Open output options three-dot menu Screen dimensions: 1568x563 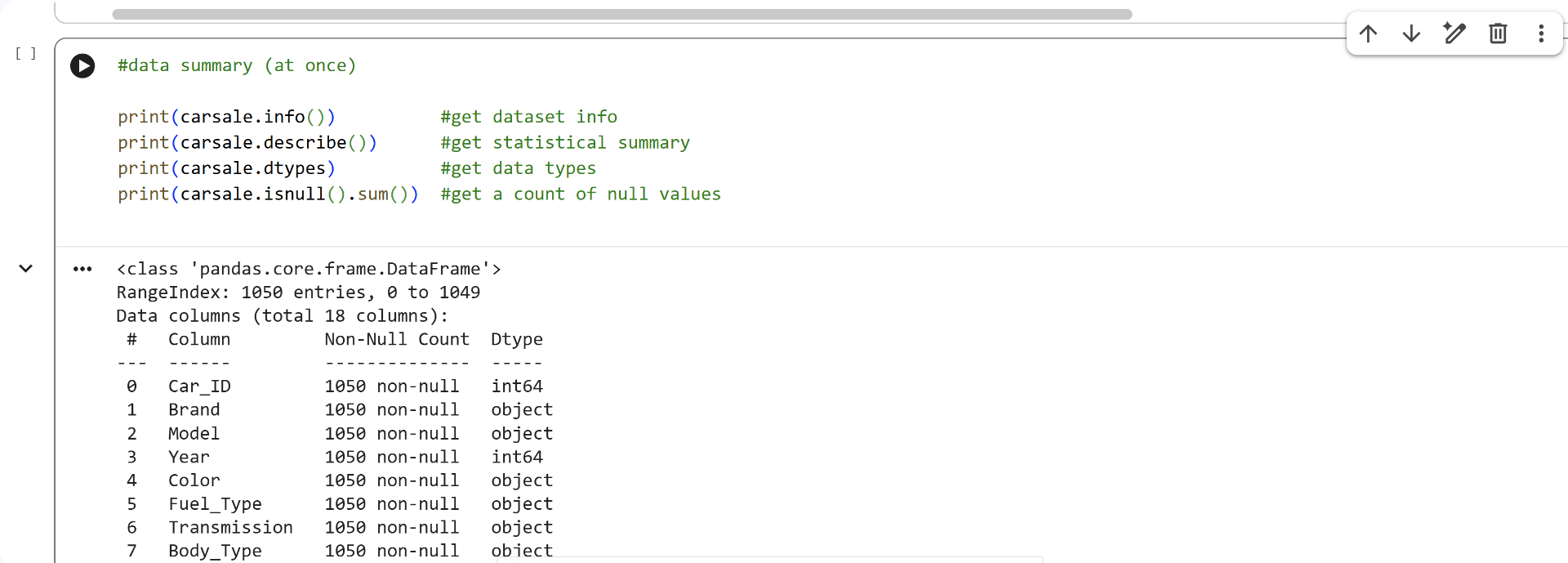tap(82, 269)
